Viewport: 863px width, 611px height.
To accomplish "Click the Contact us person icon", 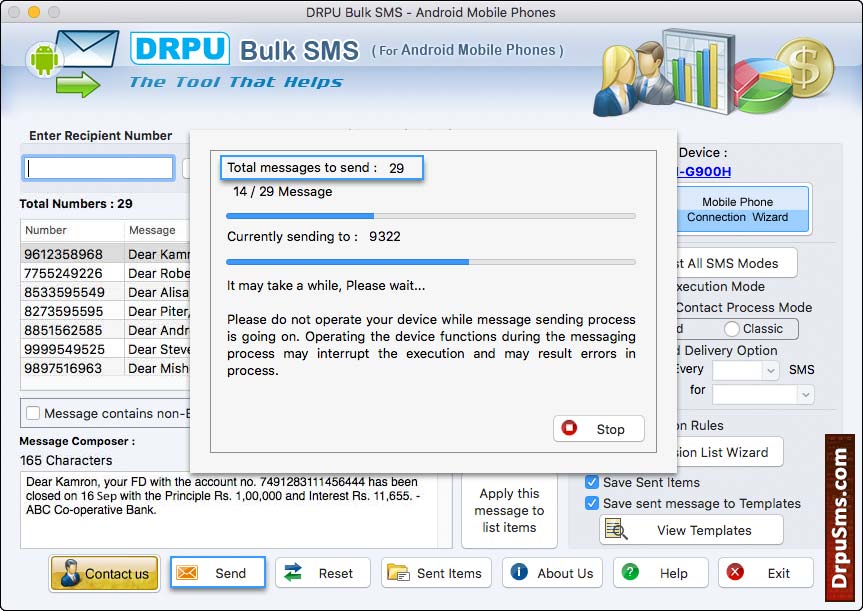I will coord(70,573).
